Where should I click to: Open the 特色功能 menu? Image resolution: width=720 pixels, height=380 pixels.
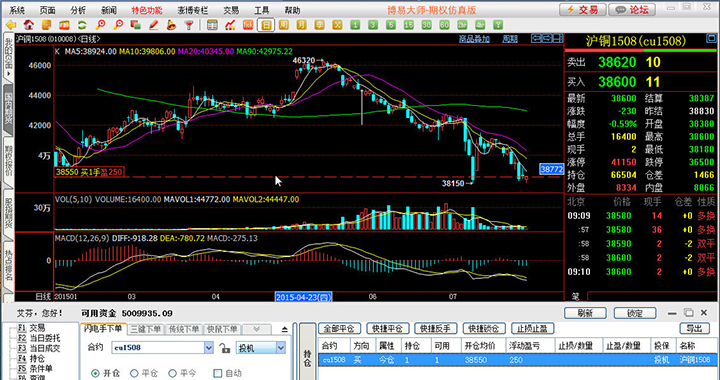coord(147,10)
